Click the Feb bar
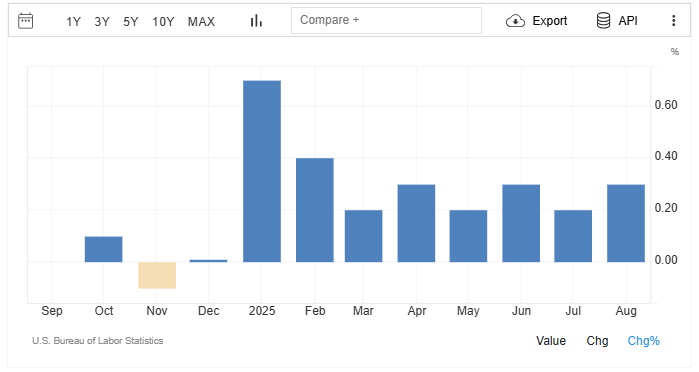699x372 pixels. click(315, 210)
